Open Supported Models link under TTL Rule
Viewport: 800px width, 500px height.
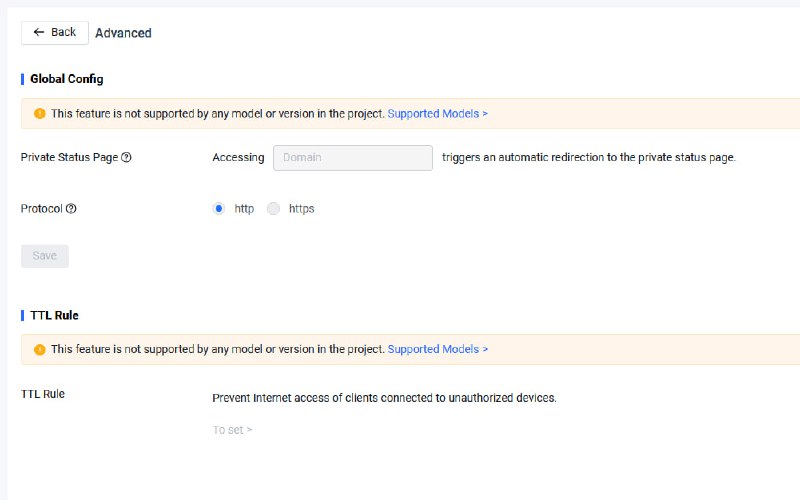pyautogui.click(x=437, y=350)
